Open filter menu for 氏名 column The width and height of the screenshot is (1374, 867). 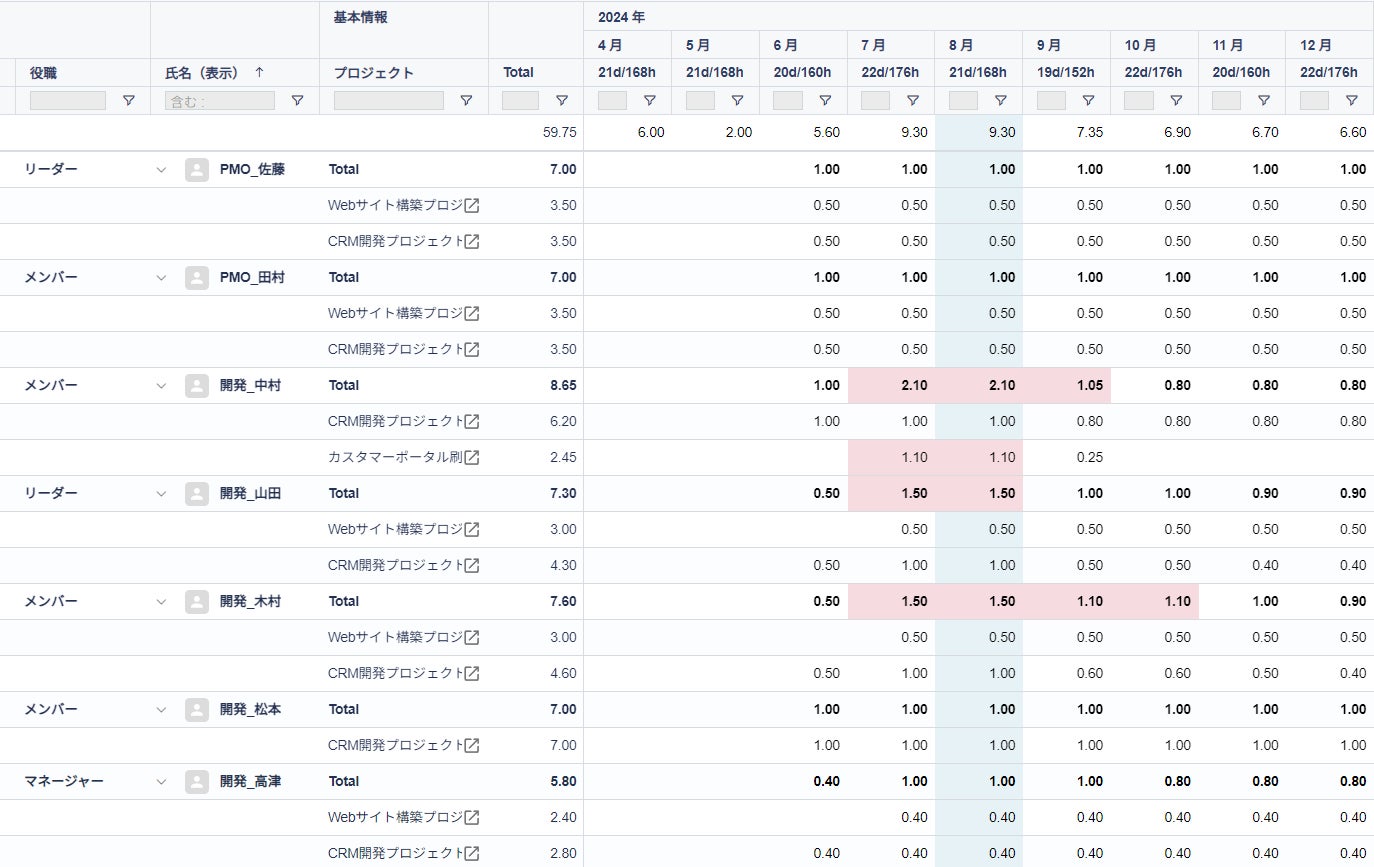coord(297,101)
